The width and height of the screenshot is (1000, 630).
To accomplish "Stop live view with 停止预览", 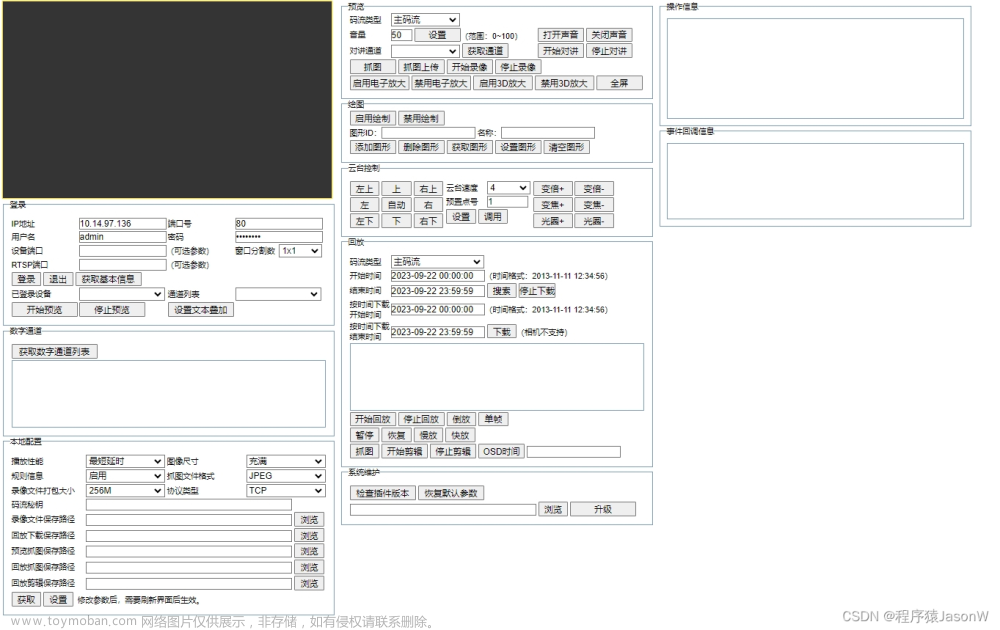I will pos(112,310).
